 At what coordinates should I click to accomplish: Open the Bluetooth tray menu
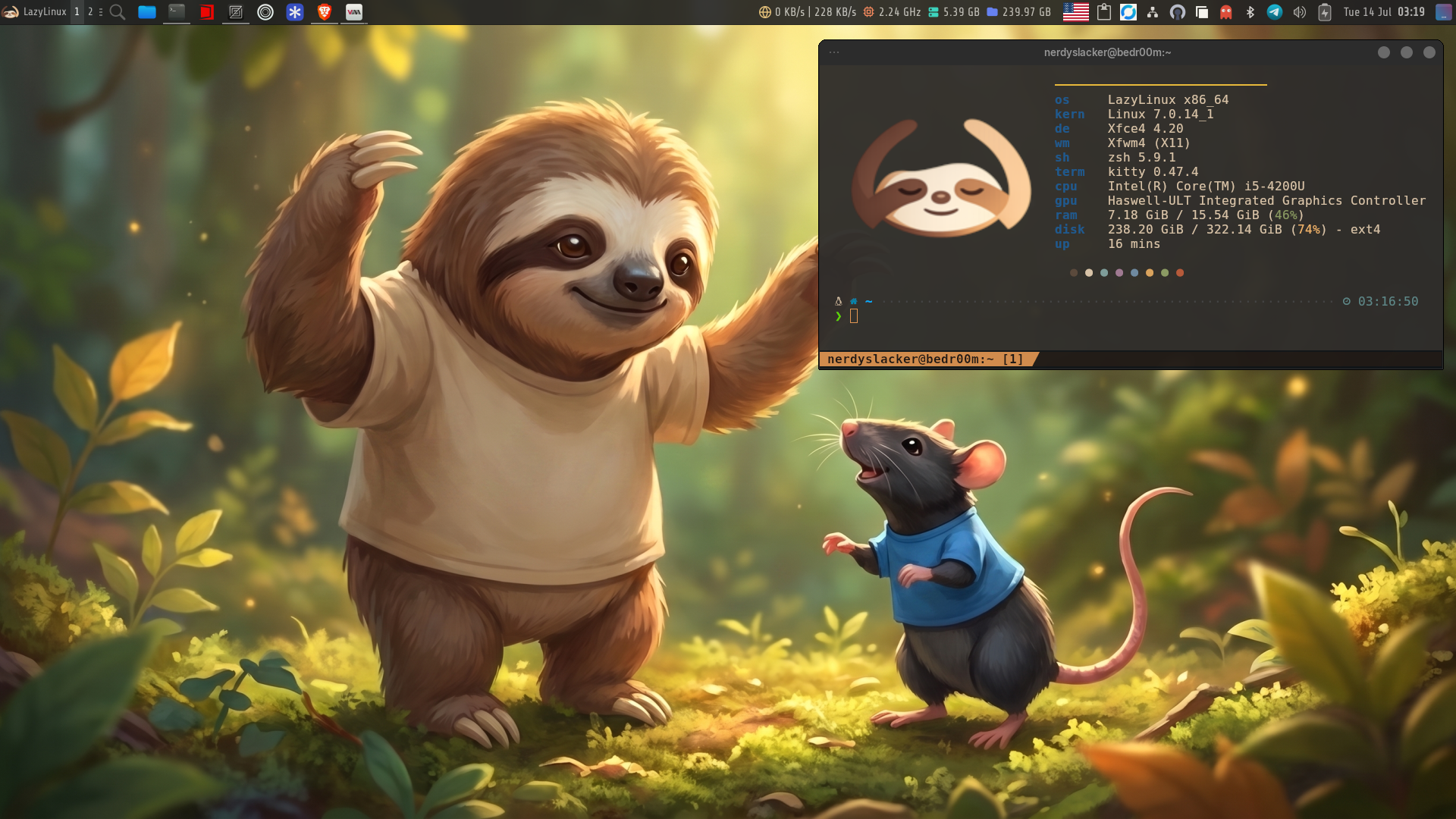1250,11
